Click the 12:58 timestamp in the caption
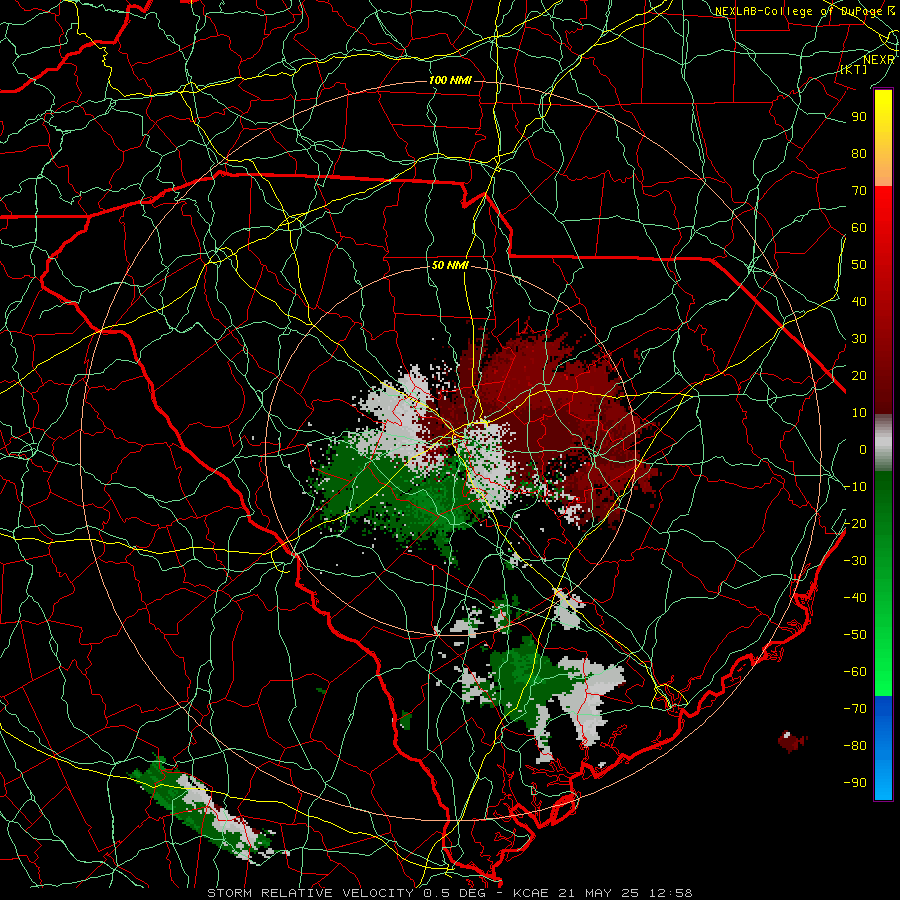Screen dimensions: 900x900 tap(671, 893)
